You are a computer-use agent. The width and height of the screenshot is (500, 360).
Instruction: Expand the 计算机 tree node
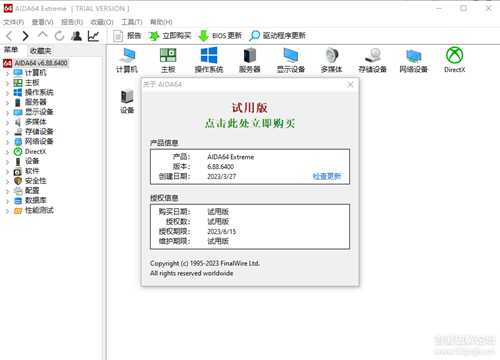pyautogui.click(x=7, y=73)
